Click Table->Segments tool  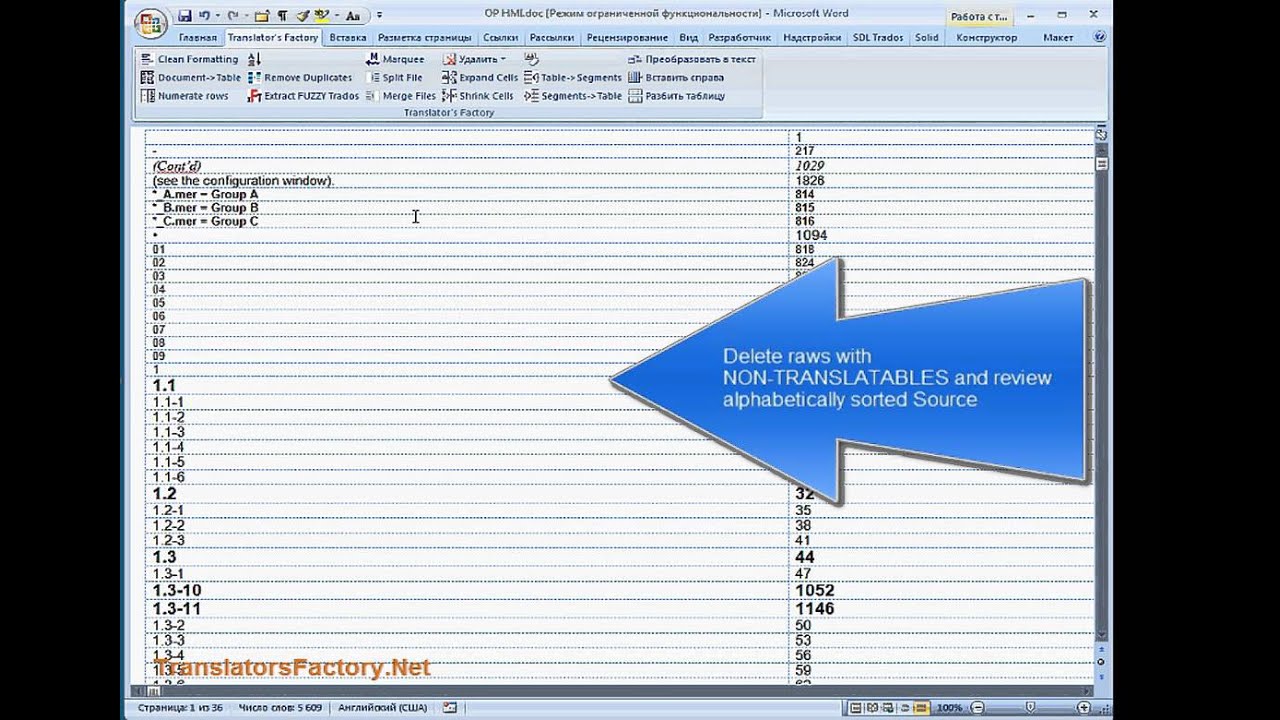pyautogui.click(x=573, y=77)
